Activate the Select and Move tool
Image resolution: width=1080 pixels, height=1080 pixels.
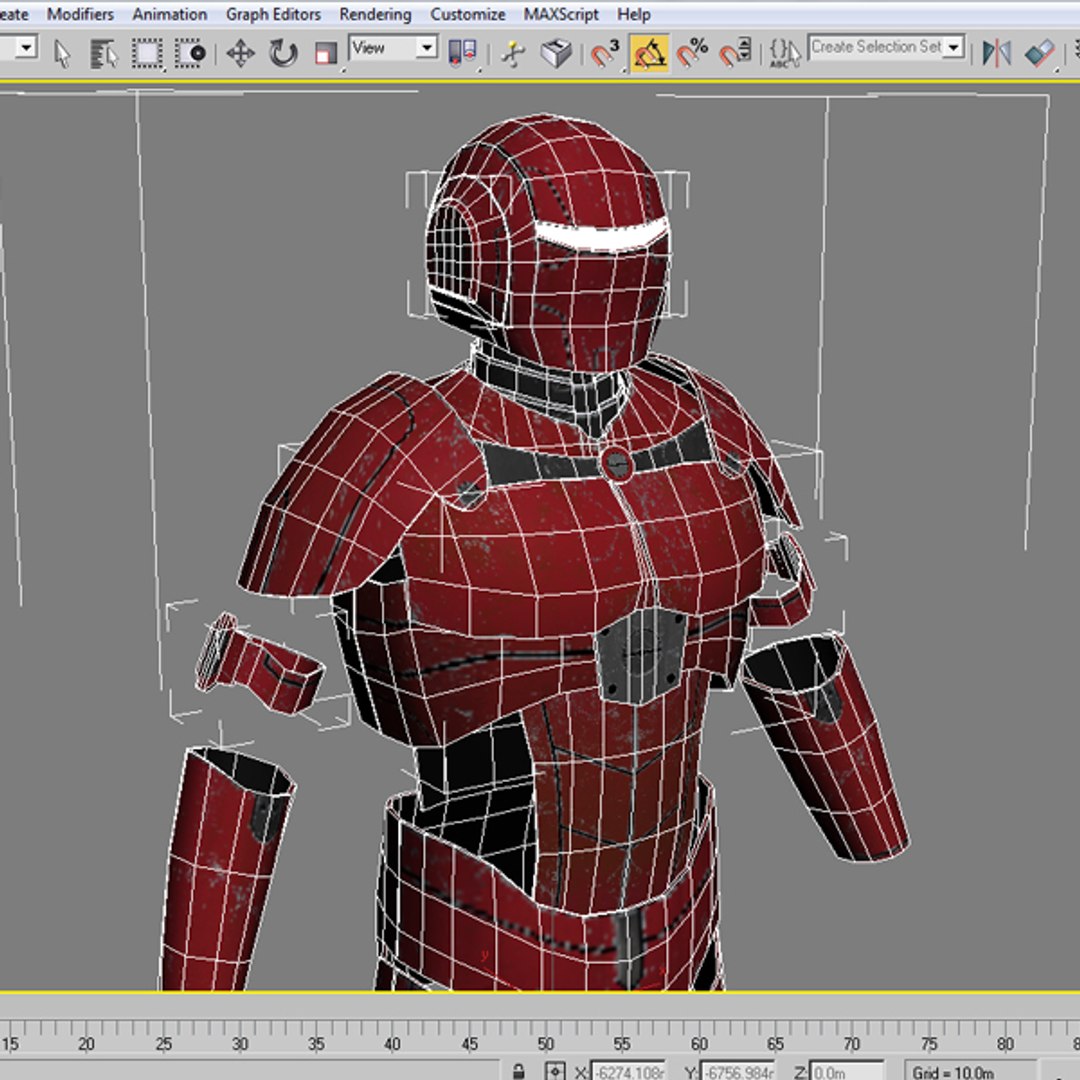[240, 54]
